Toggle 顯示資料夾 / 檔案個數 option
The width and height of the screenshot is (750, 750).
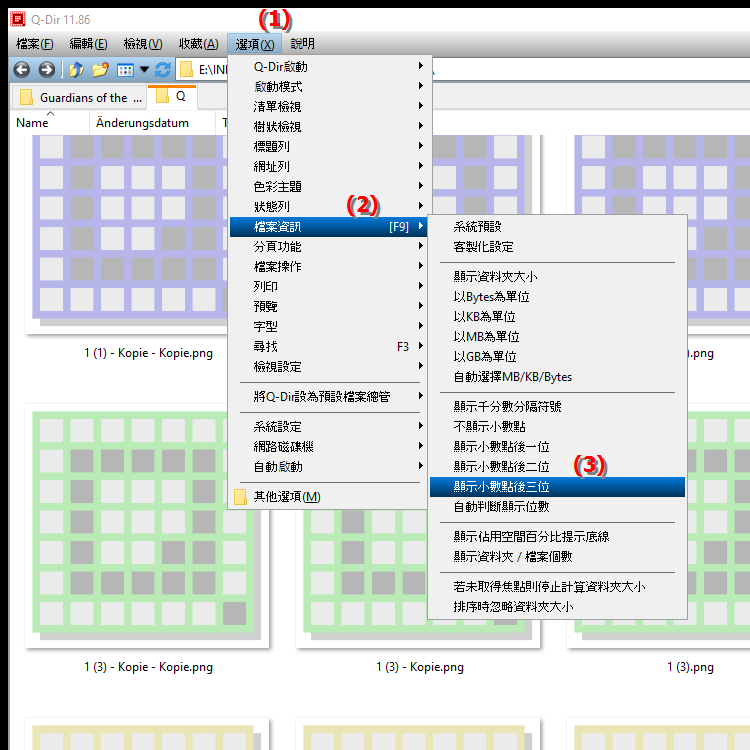557,557
